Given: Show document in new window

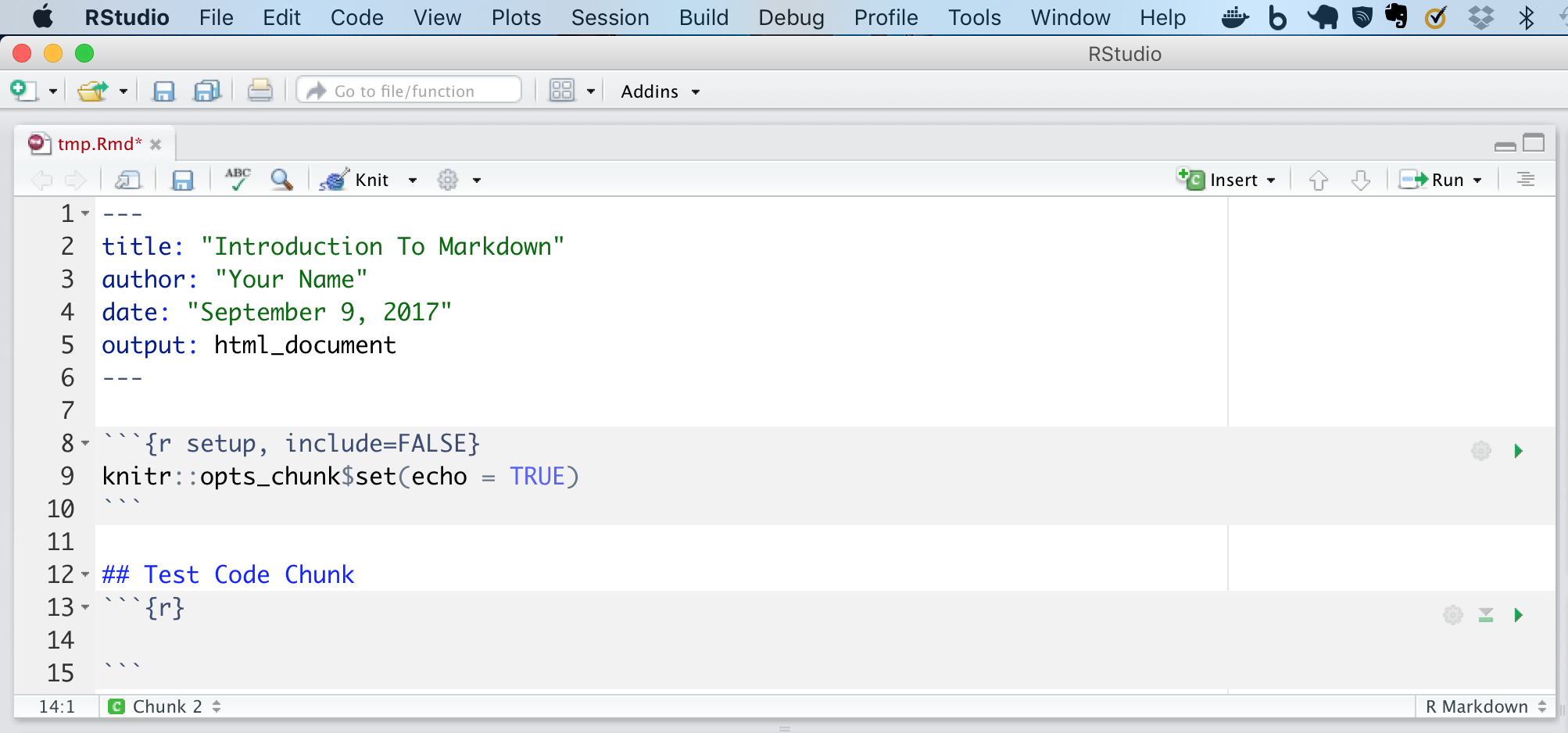Looking at the screenshot, I should coord(127,181).
